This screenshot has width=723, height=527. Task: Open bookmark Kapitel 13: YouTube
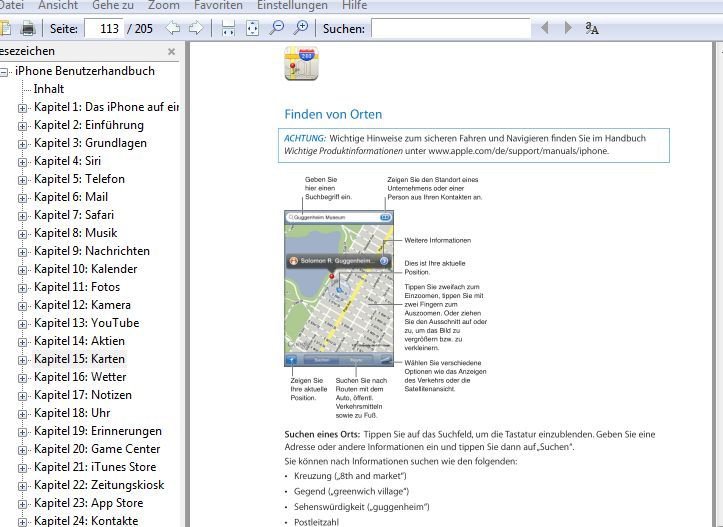click(x=87, y=323)
